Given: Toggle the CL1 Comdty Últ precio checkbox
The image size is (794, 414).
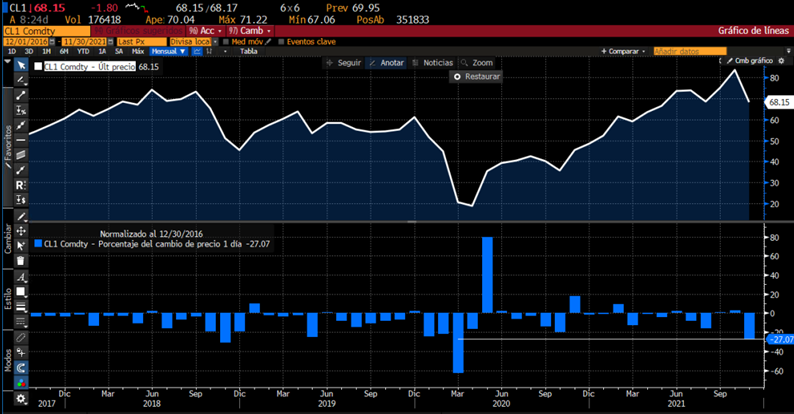Looking at the screenshot, I should (x=38, y=67).
